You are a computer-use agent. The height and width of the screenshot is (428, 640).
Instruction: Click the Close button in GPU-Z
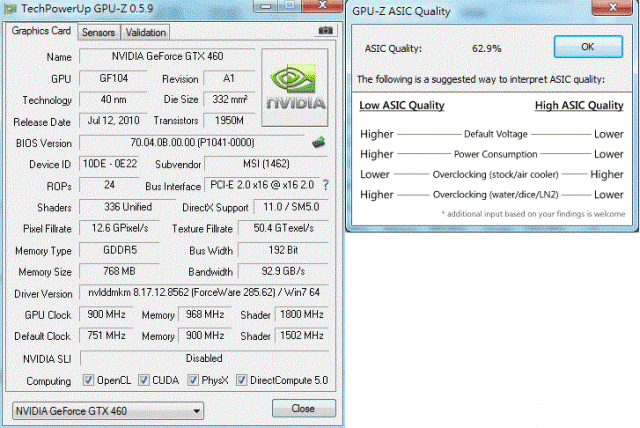point(303,408)
